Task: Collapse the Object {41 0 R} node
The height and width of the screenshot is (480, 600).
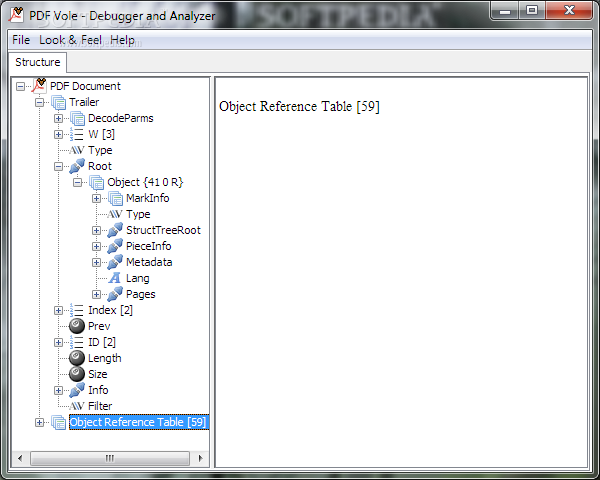Action: point(77,183)
